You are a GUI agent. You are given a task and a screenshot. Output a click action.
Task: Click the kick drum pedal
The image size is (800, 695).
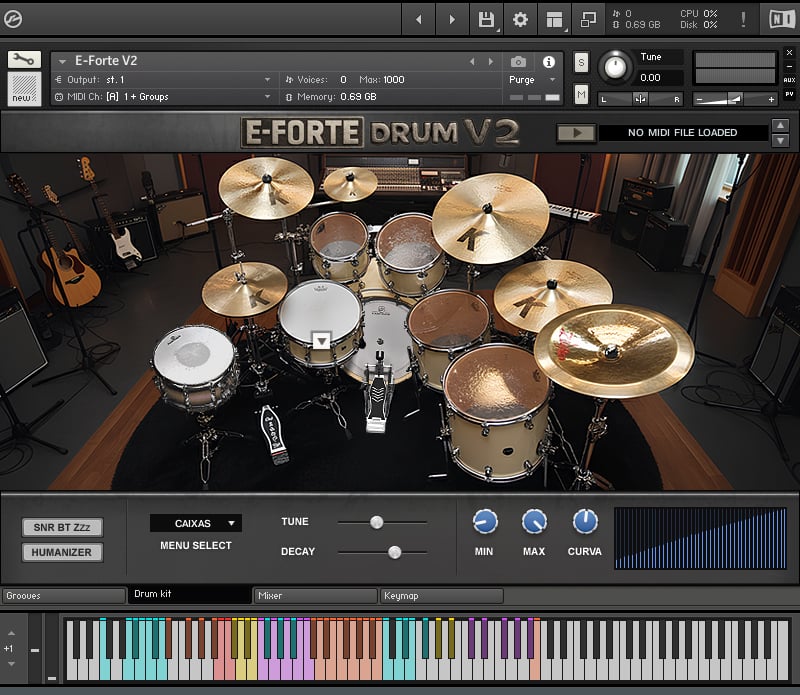(378, 394)
